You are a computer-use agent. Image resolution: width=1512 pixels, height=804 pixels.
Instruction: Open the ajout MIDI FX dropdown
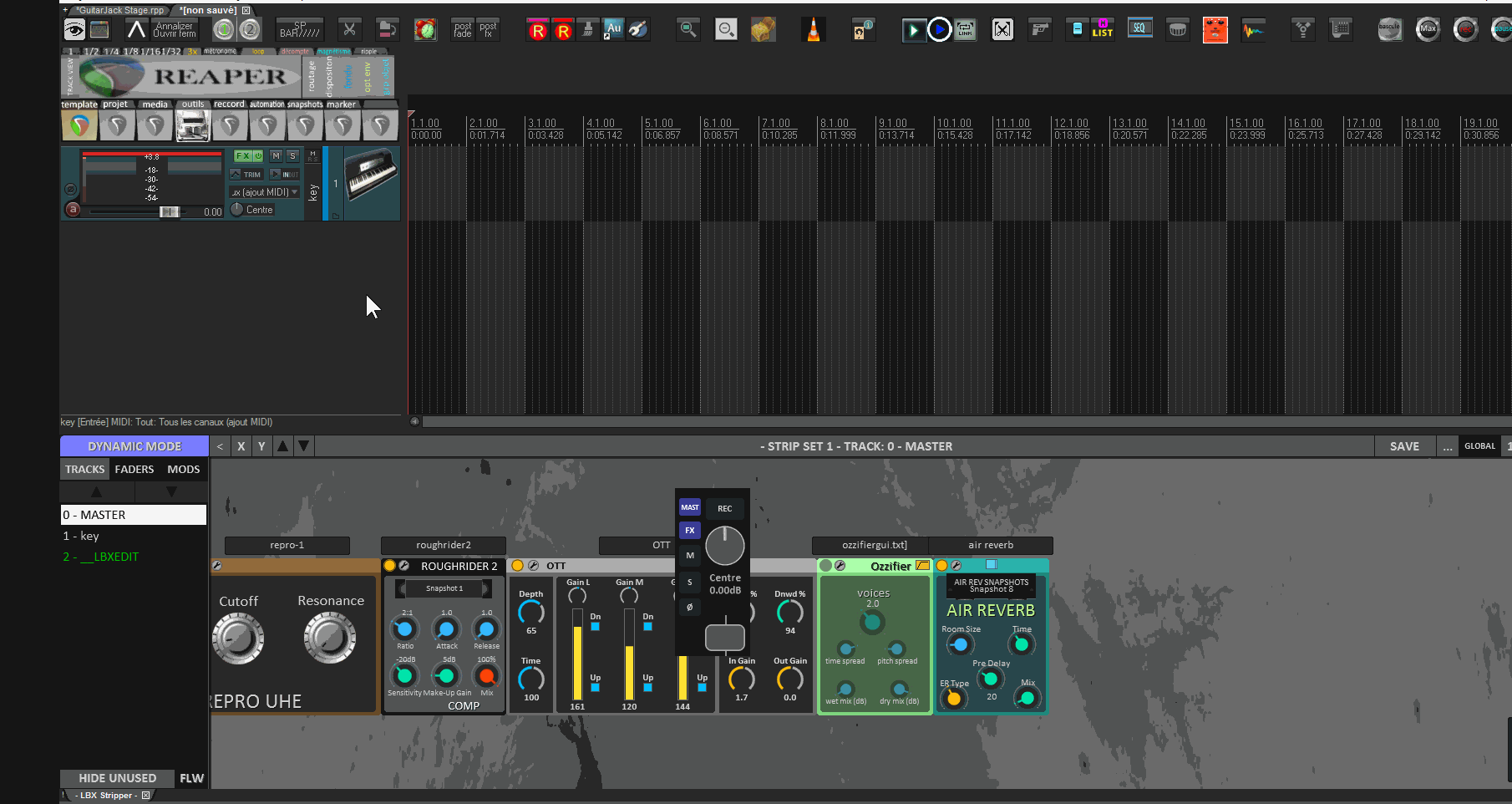pyautogui.click(x=266, y=192)
